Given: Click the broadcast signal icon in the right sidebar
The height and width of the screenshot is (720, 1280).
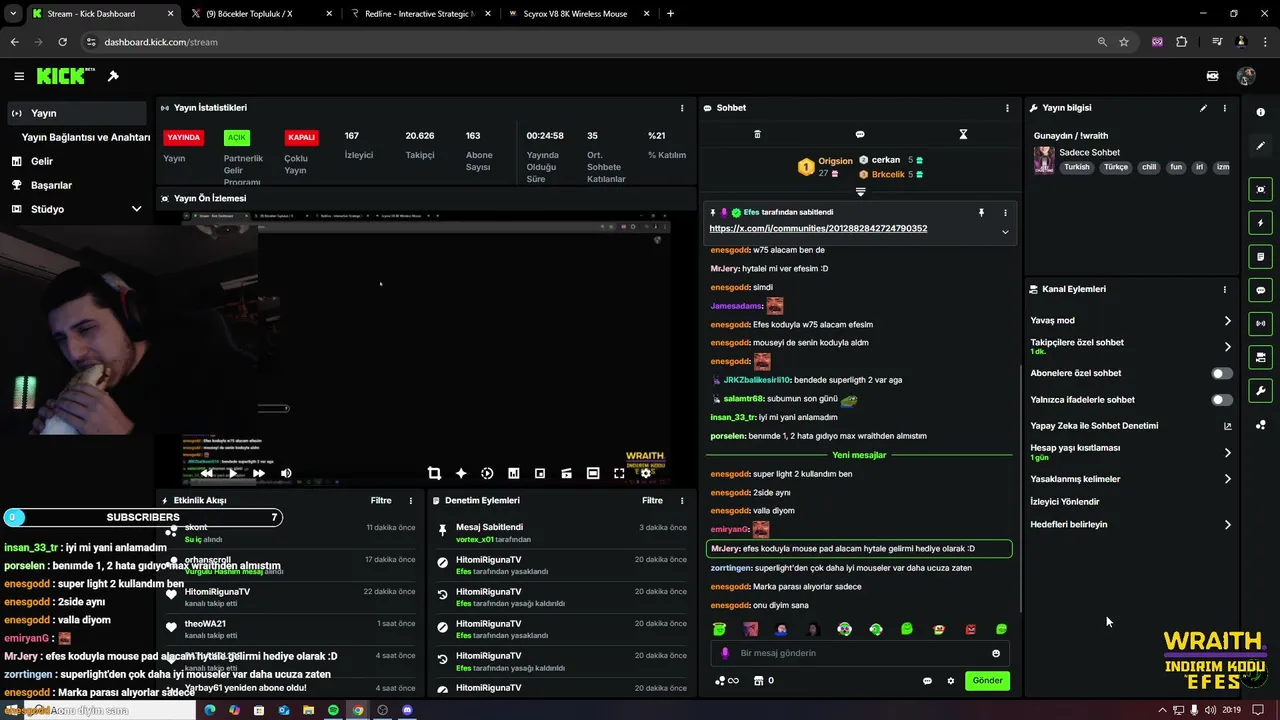Looking at the screenshot, I should pos(1260,323).
